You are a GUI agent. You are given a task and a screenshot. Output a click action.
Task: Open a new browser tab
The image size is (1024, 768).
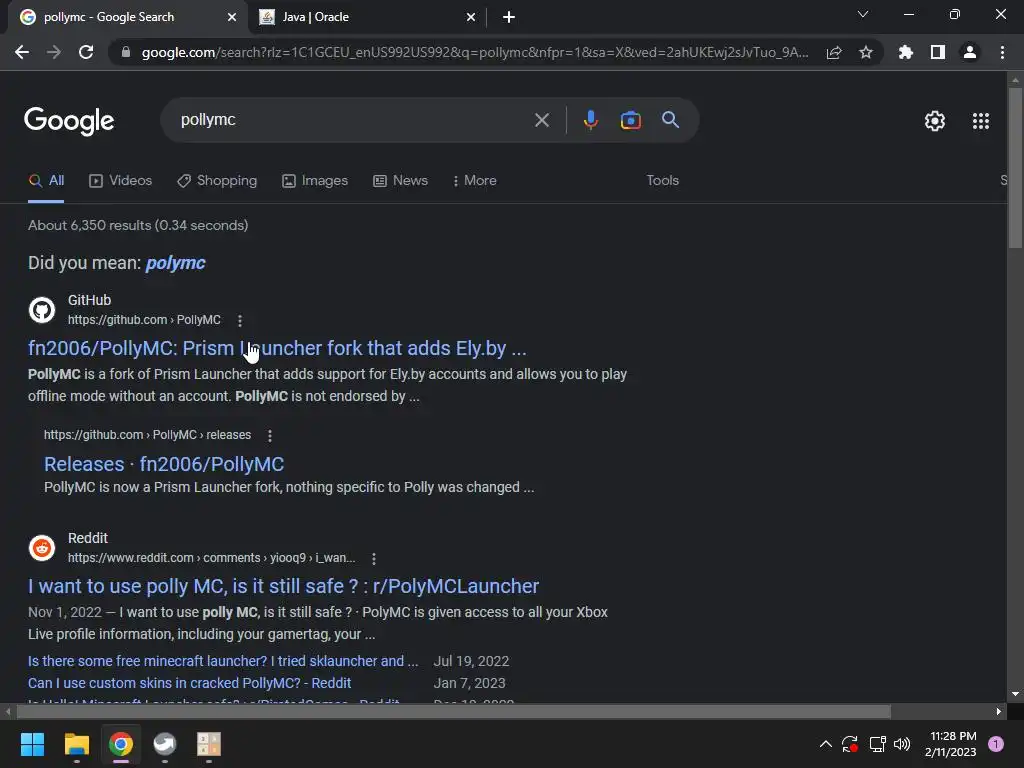click(509, 18)
